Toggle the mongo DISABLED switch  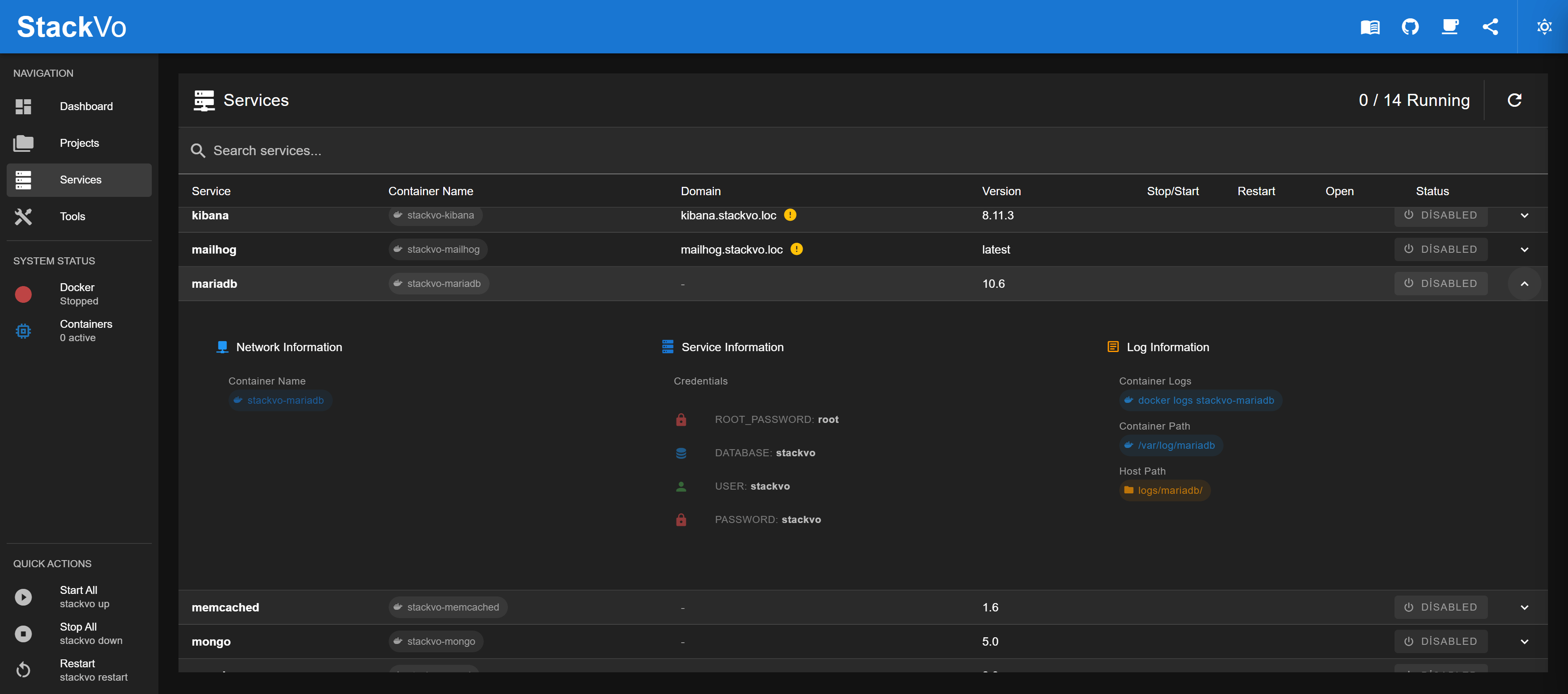click(1441, 641)
